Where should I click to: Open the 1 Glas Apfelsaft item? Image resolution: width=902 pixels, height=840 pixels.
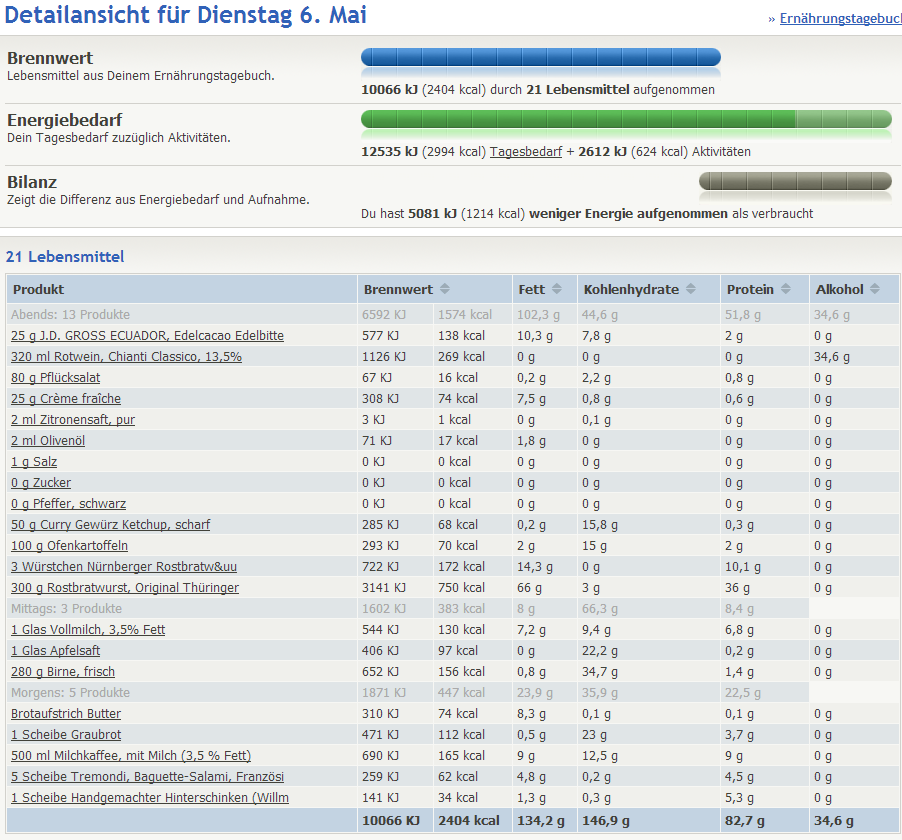pos(55,651)
